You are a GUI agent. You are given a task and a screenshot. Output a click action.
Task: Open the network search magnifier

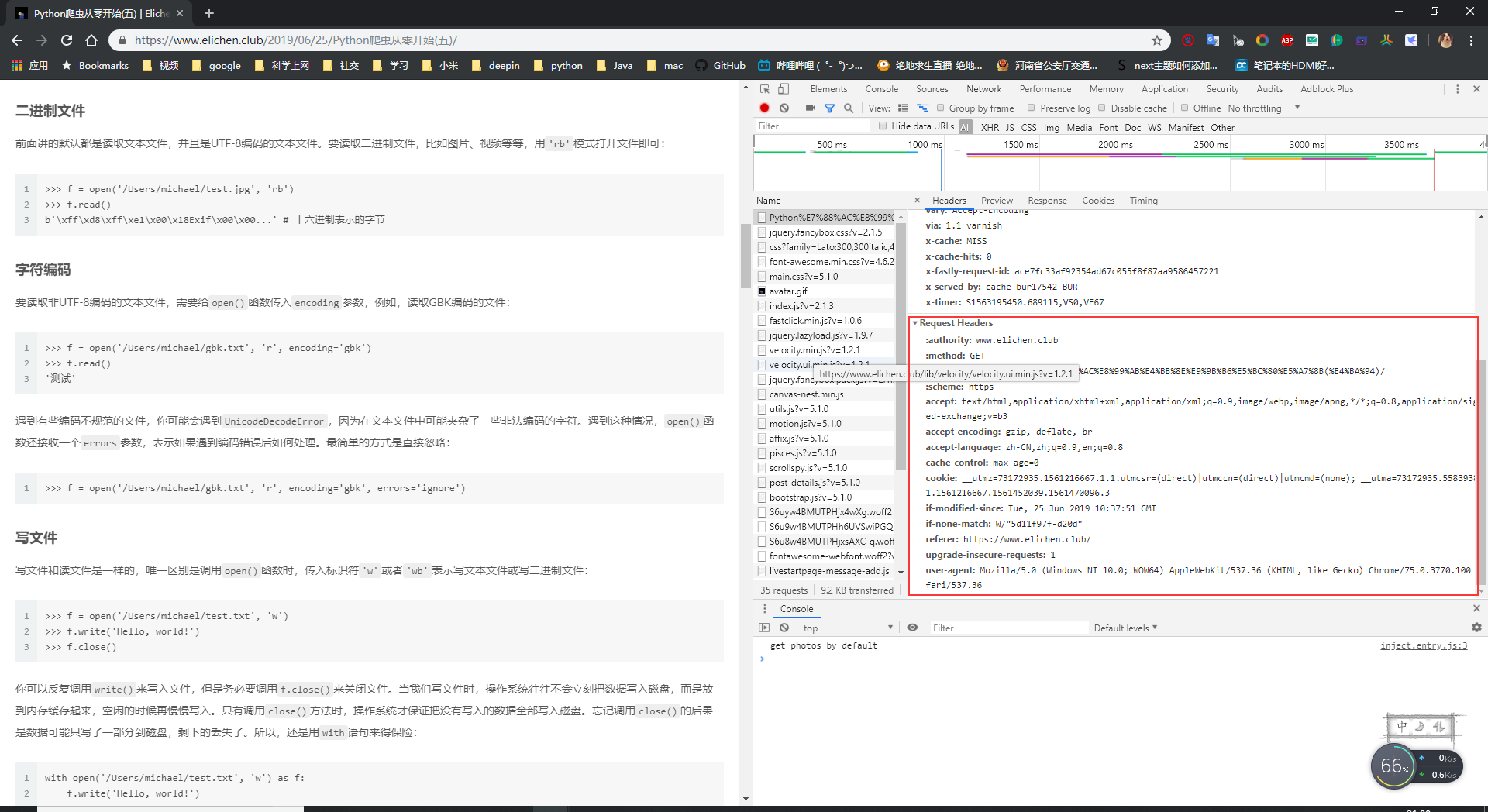849,108
